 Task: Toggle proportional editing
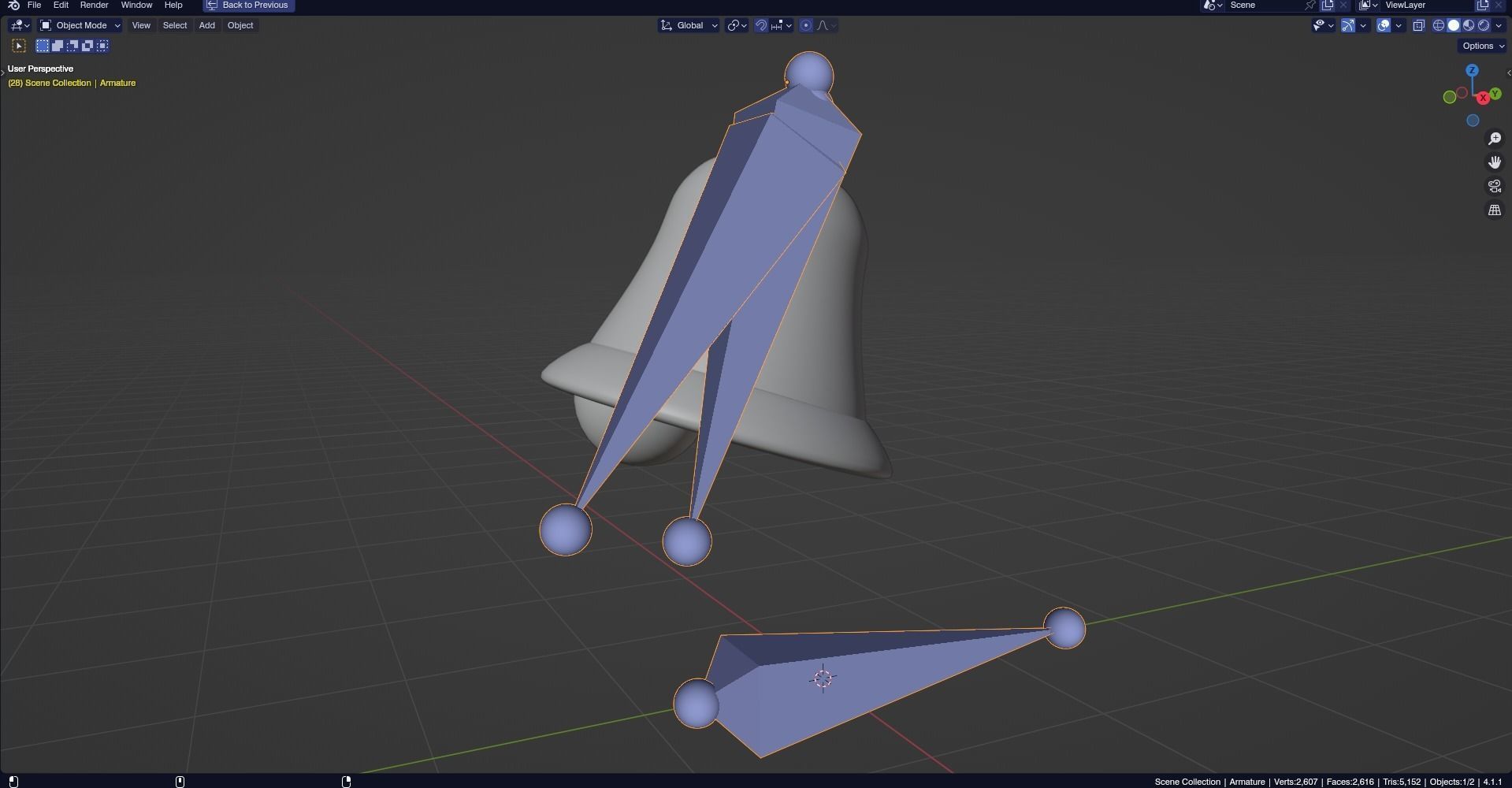coord(806,25)
